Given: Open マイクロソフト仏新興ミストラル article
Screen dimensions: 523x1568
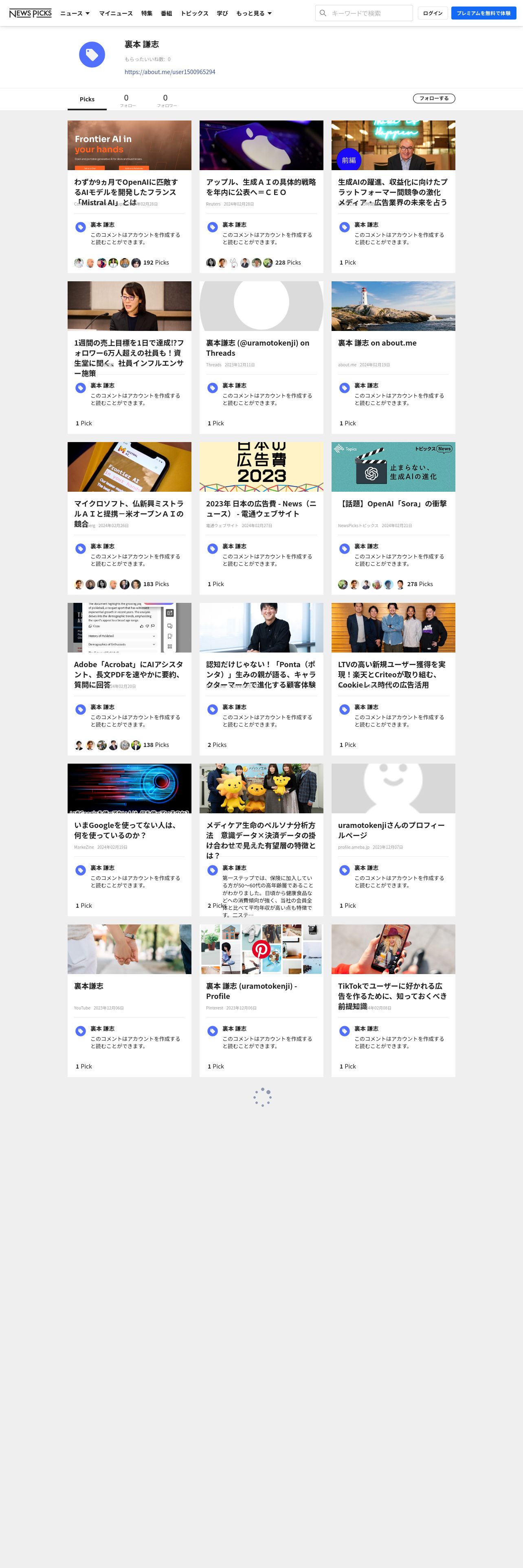Looking at the screenshot, I should [x=129, y=513].
